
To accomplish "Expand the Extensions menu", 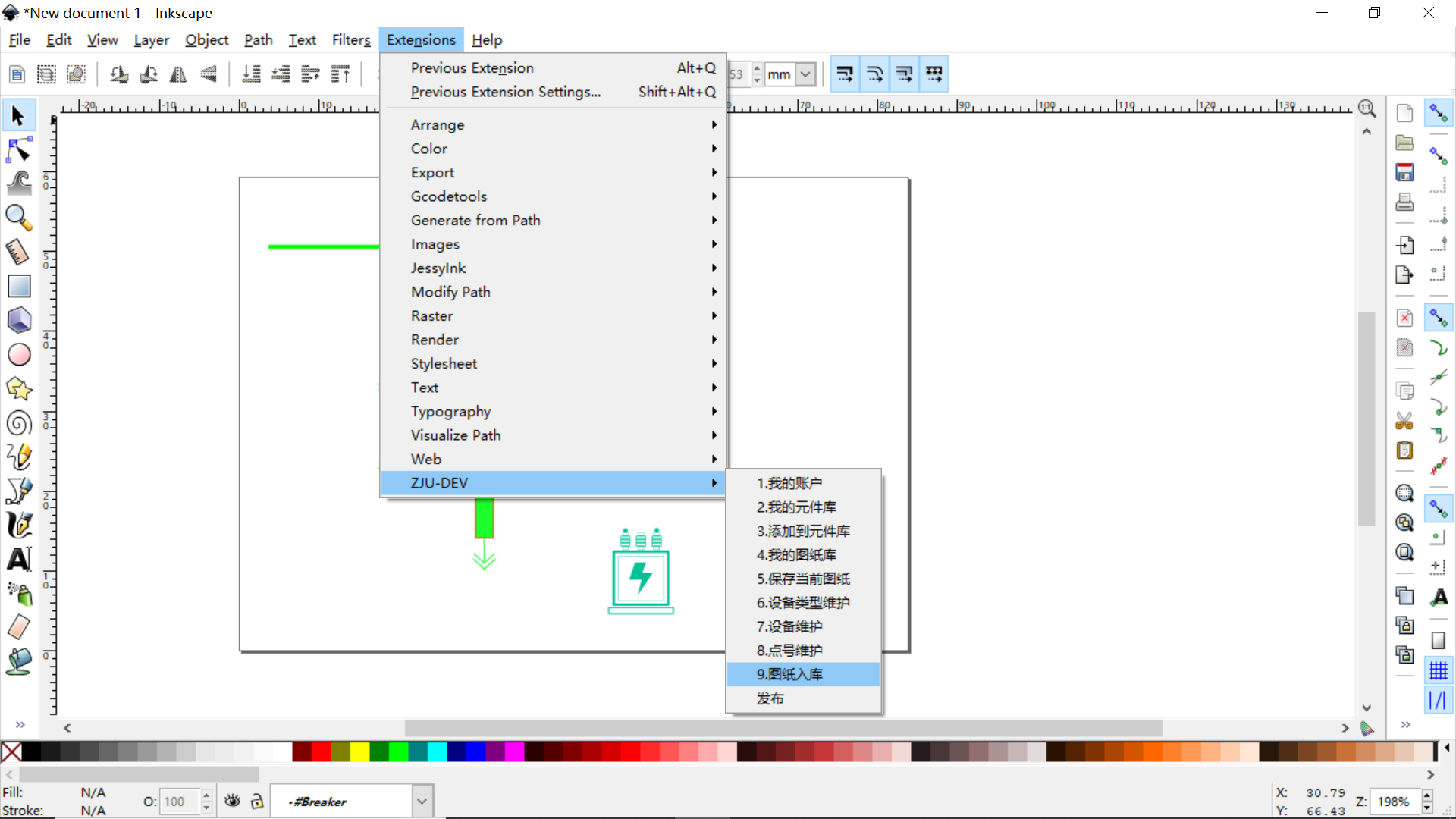I will click(421, 40).
